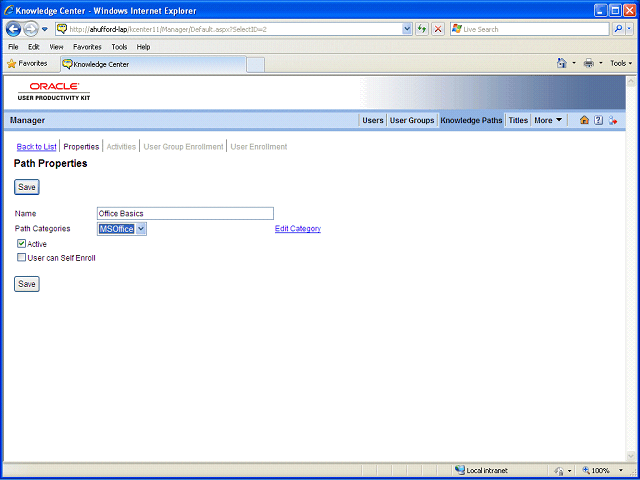Click the Internet Explorer title bar icon
This screenshot has width=640, height=480.
point(8,10)
